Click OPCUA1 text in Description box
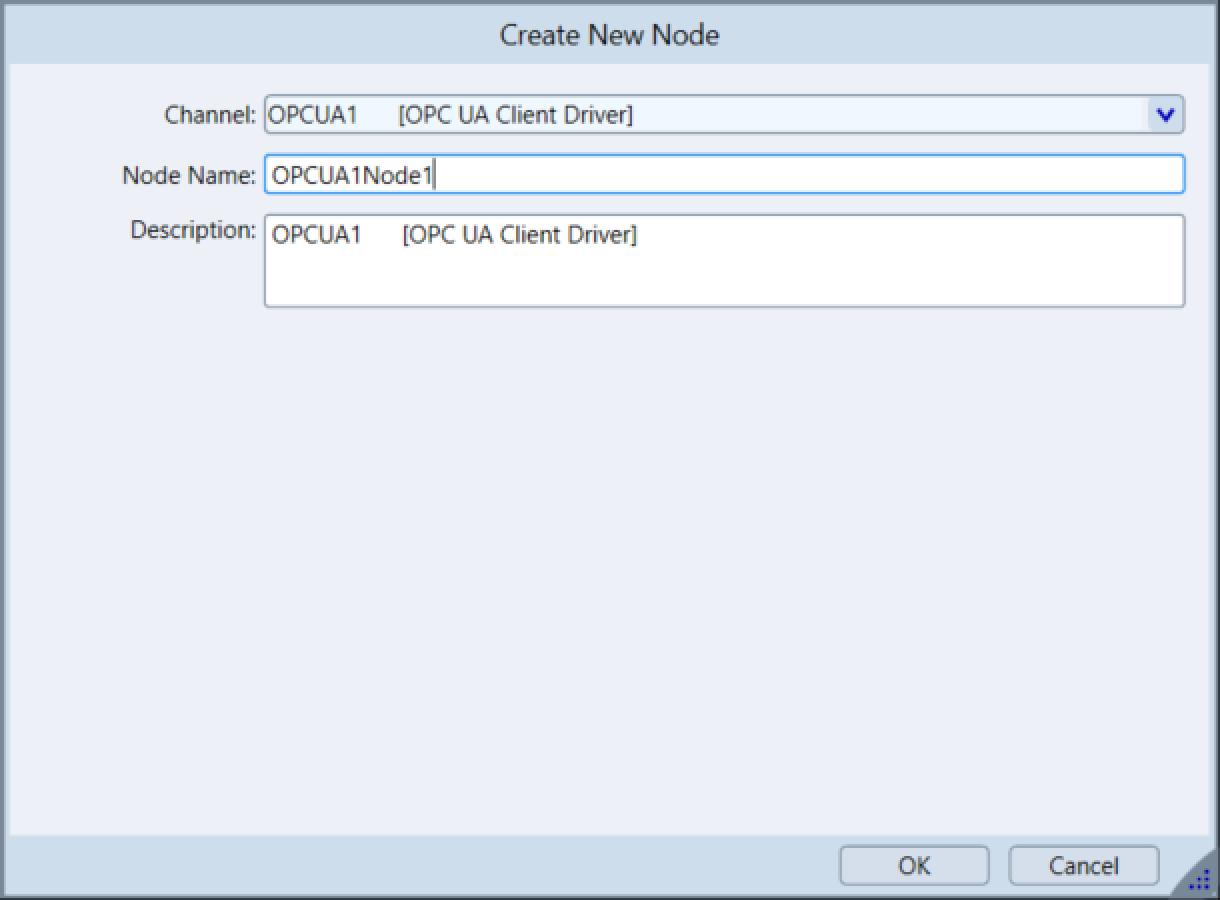 316,236
